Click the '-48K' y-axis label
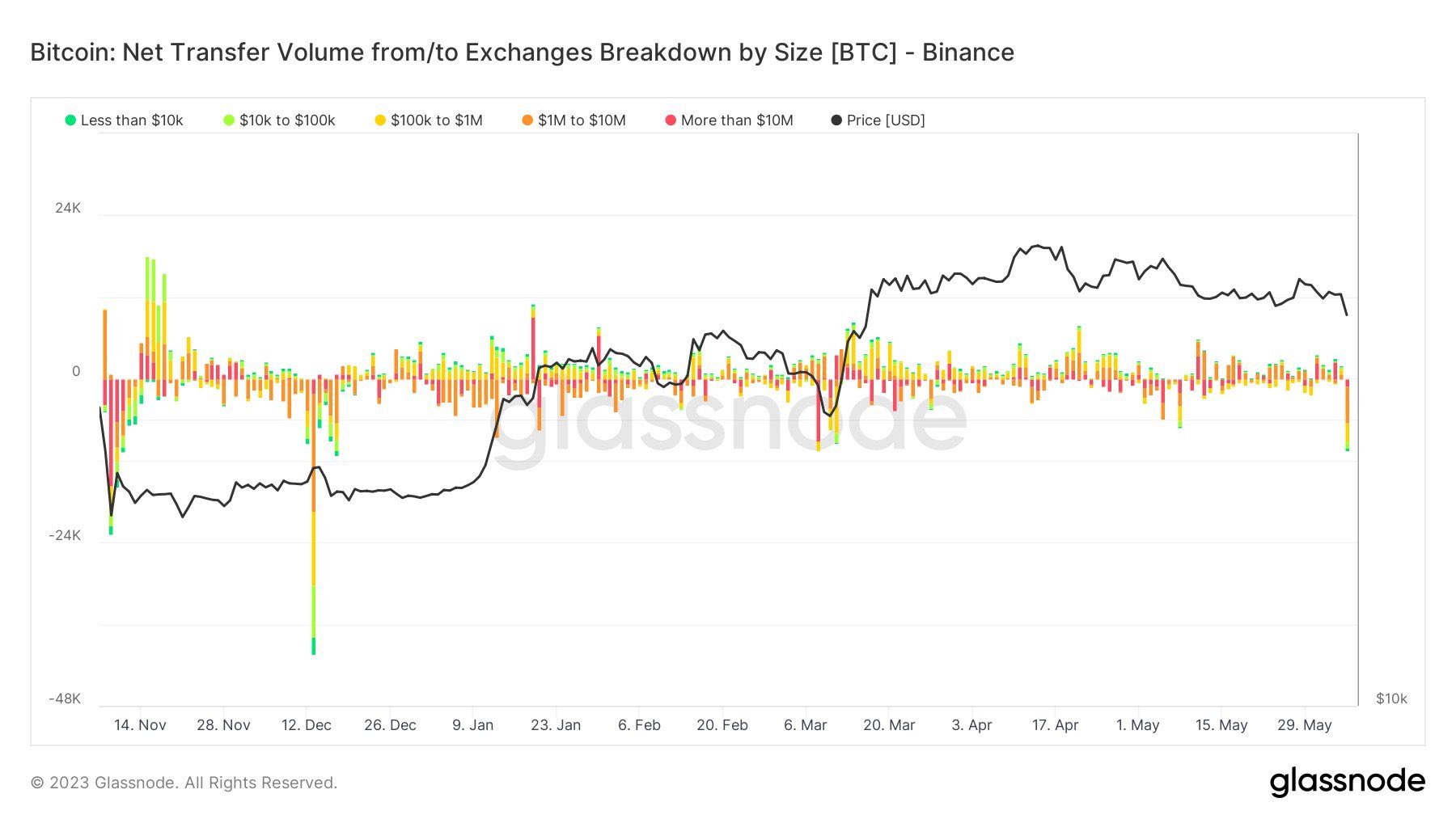 coord(65,699)
